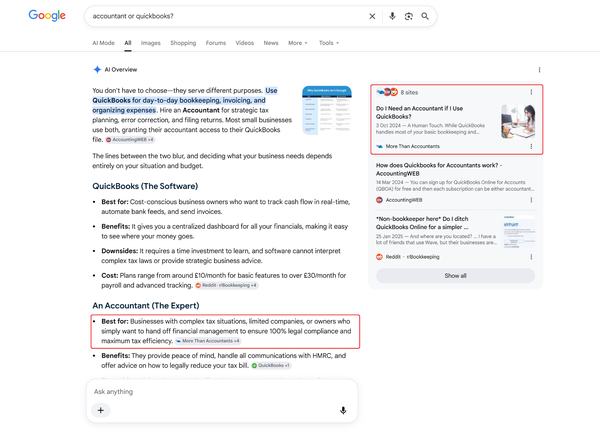
Task: Click microphone icon in Ask anything box
Action: 343,410
